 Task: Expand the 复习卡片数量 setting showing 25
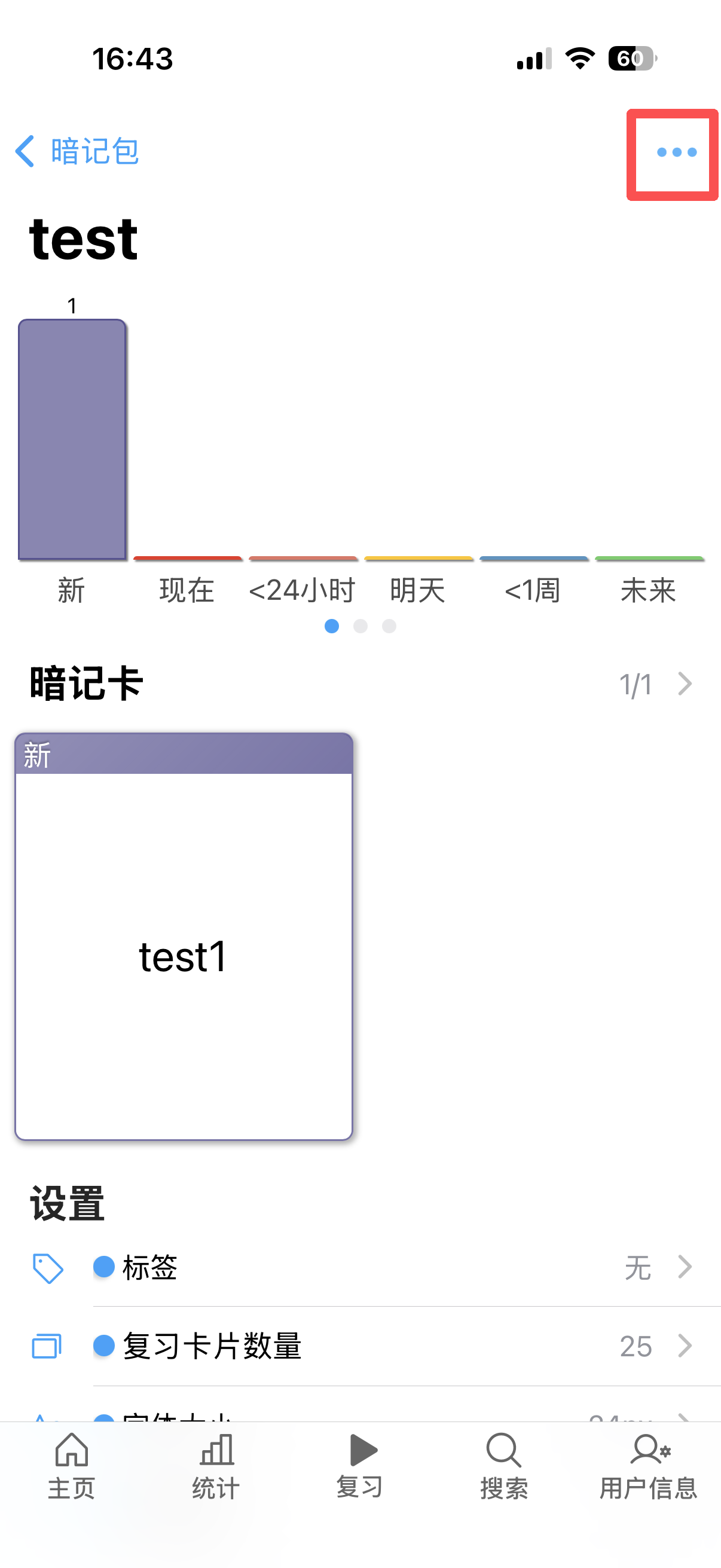[407, 1346]
